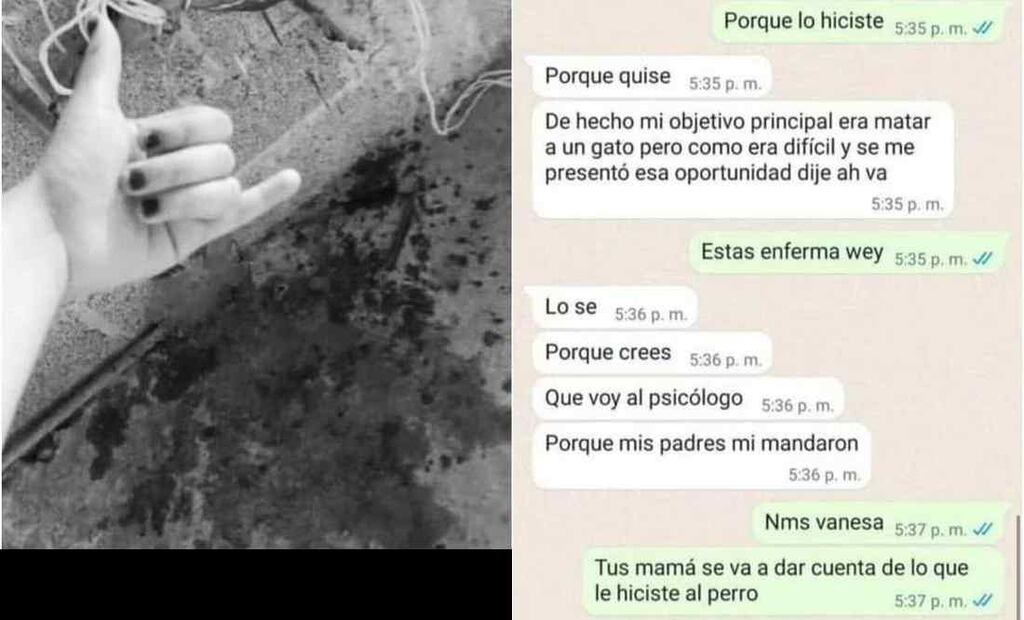Viewport: 1024px width, 620px height.
Task: Click the 5:35 p. m. timestamp on "Porque quise"
Action: coord(725,84)
